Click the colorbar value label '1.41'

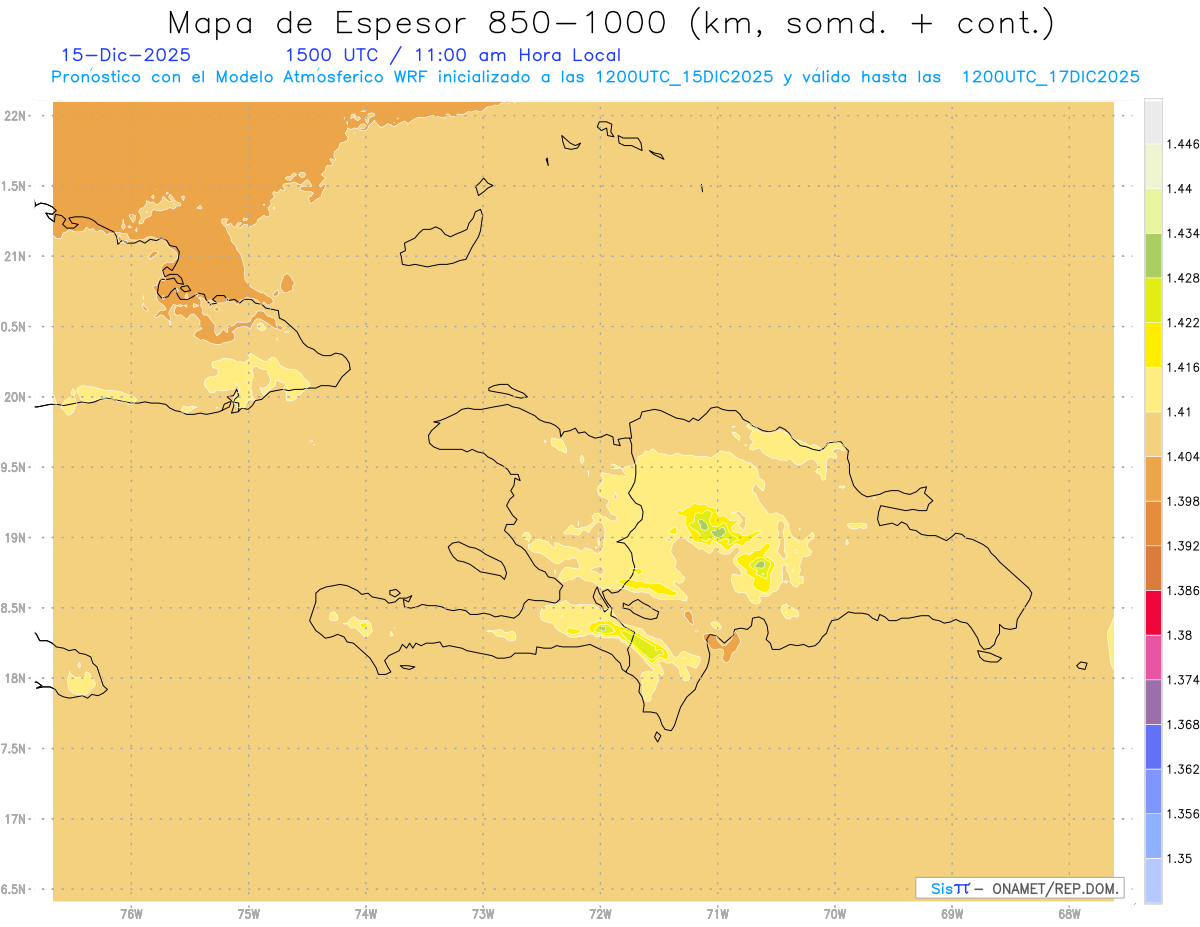tap(1179, 412)
